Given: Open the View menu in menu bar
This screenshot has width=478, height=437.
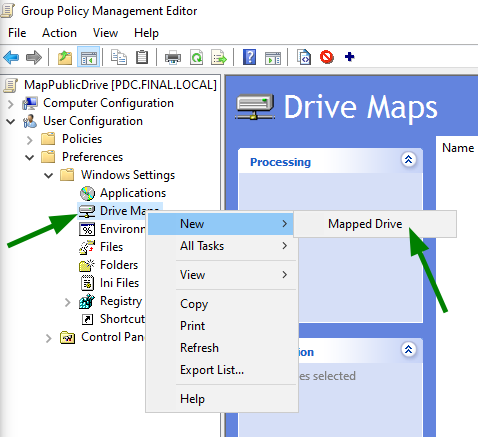Looking at the screenshot, I should 105,33.
